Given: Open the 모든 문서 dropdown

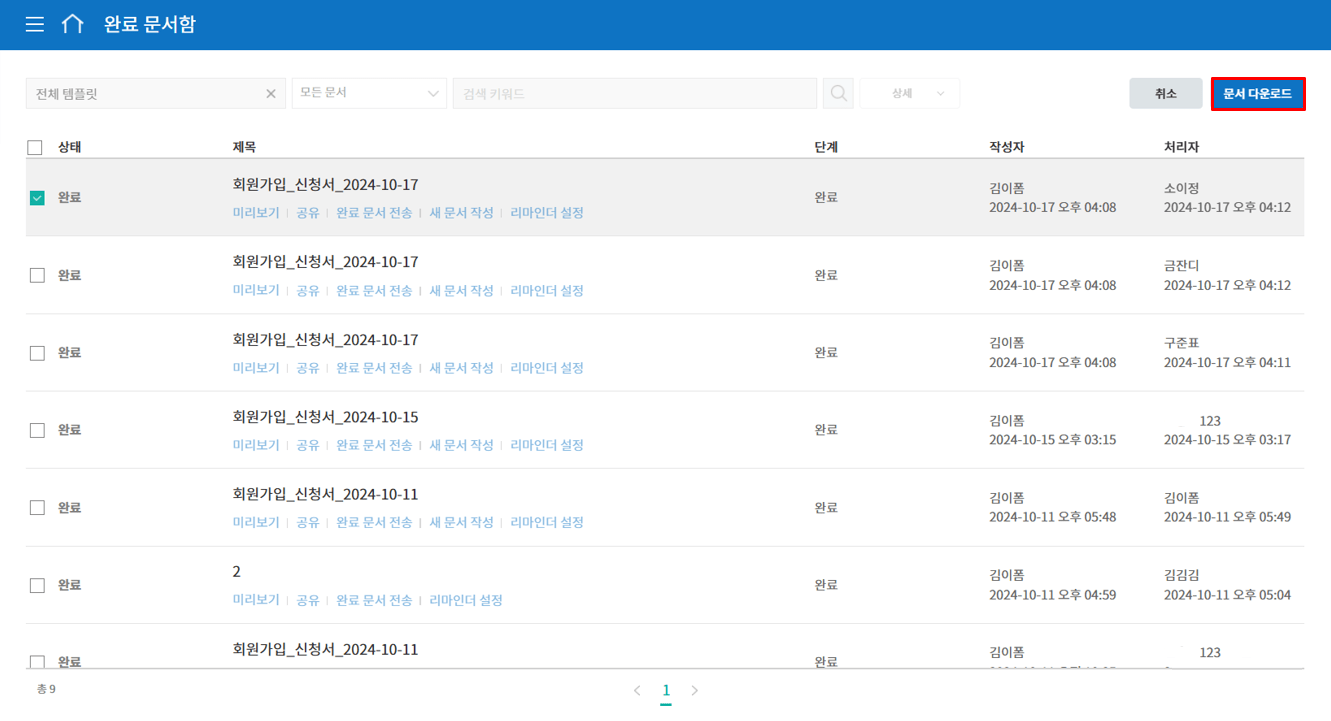Looking at the screenshot, I should [369, 93].
